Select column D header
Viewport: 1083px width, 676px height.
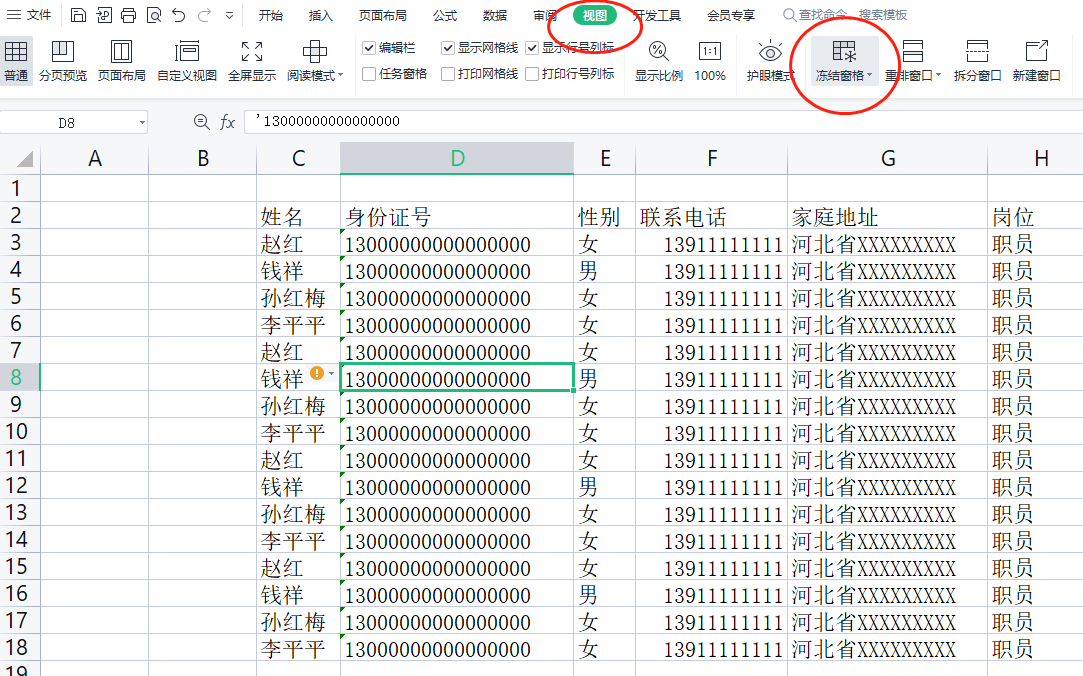pos(457,159)
